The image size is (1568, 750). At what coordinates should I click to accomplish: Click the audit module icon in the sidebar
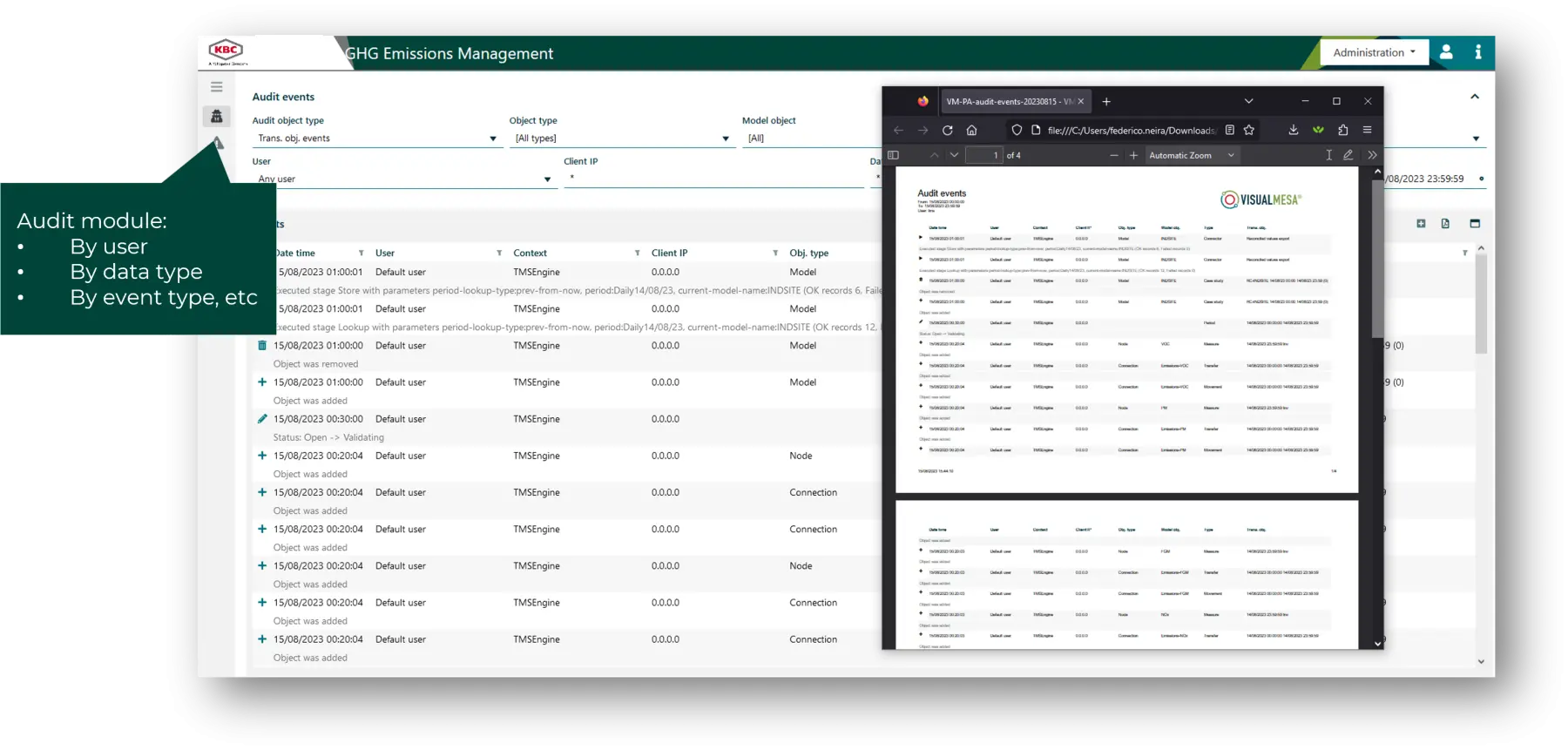point(217,116)
